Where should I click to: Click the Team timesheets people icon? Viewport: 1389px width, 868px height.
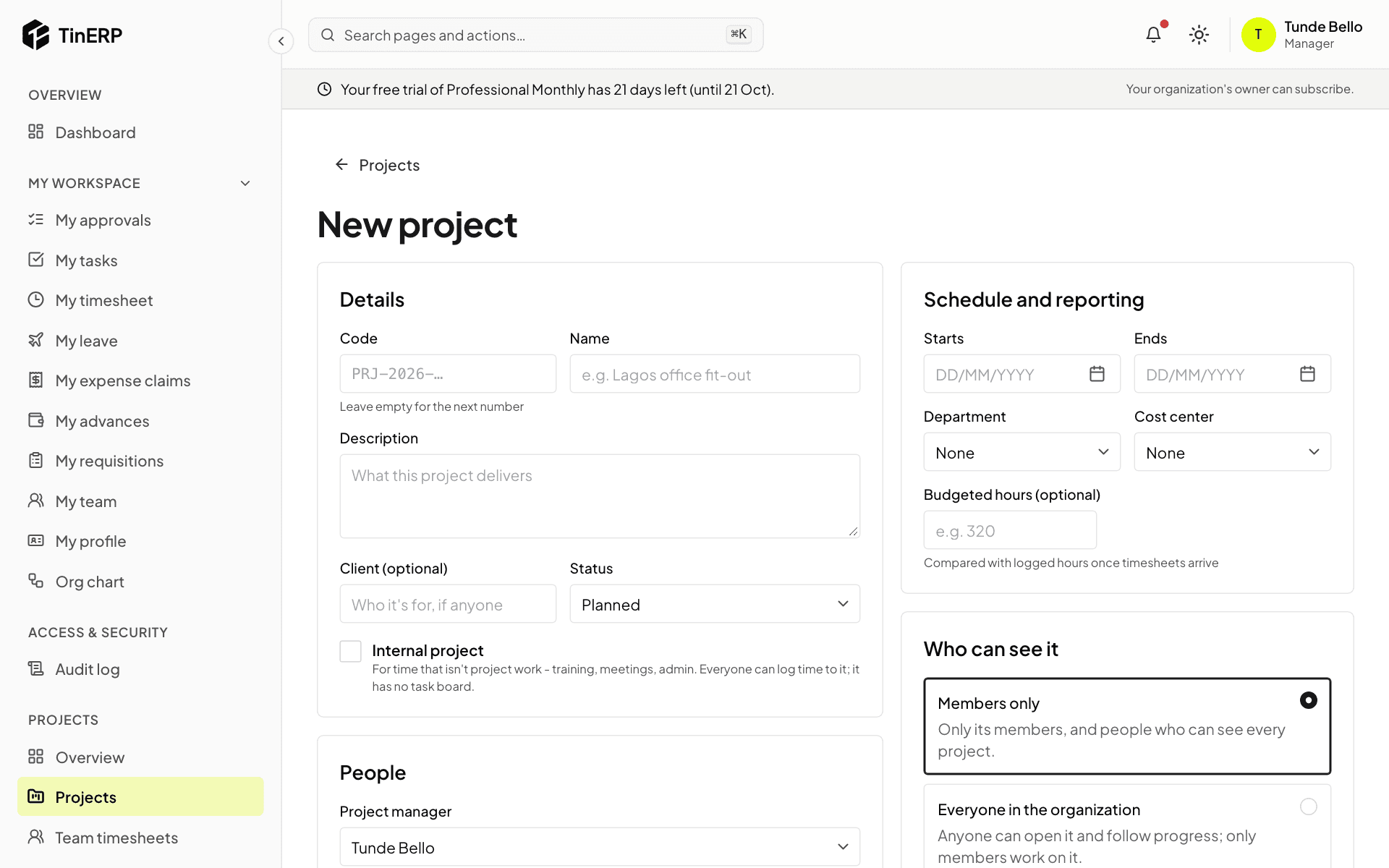click(35, 837)
